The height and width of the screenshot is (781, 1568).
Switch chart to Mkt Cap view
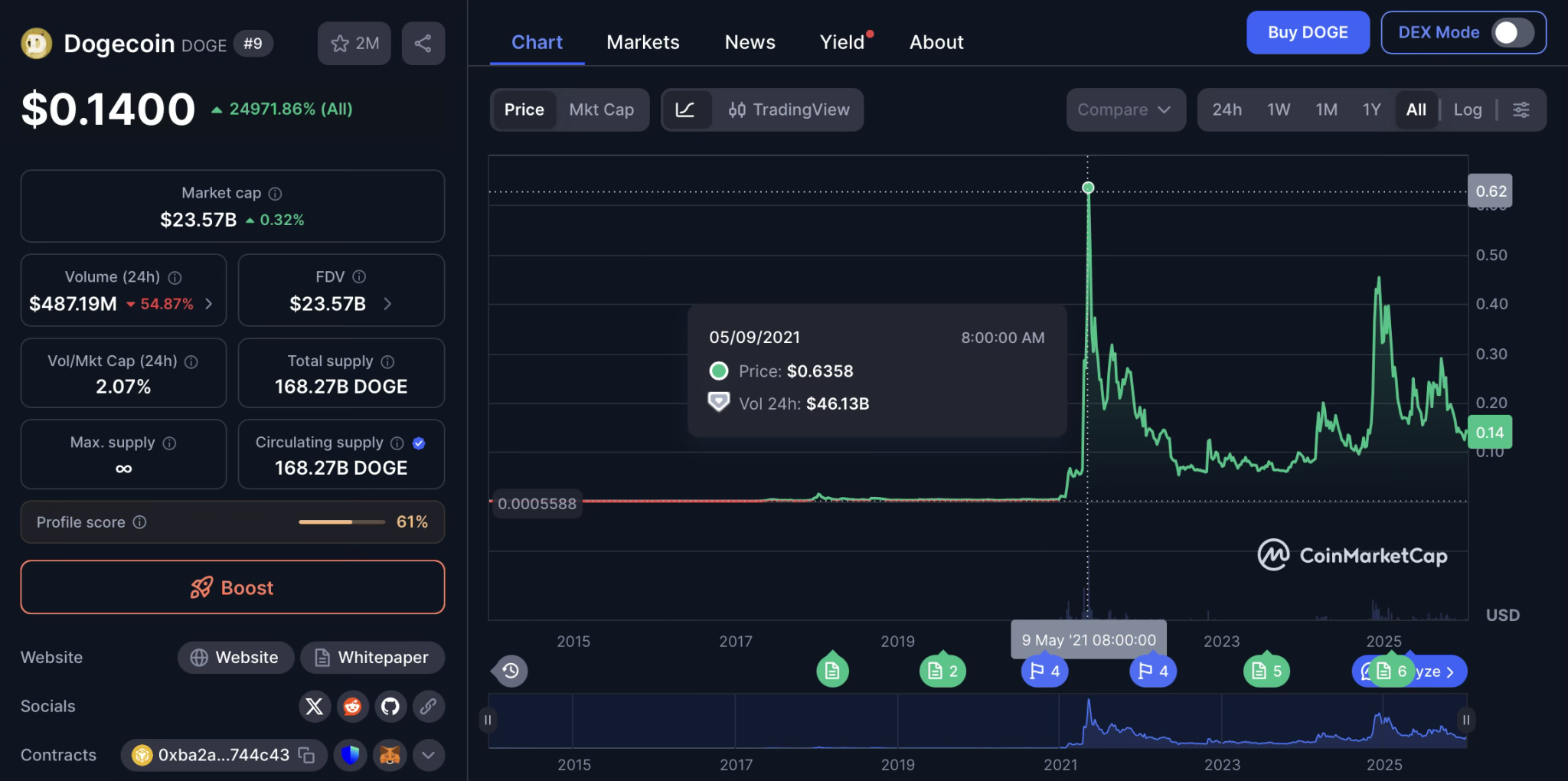pyautogui.click(x=601, y=109)
